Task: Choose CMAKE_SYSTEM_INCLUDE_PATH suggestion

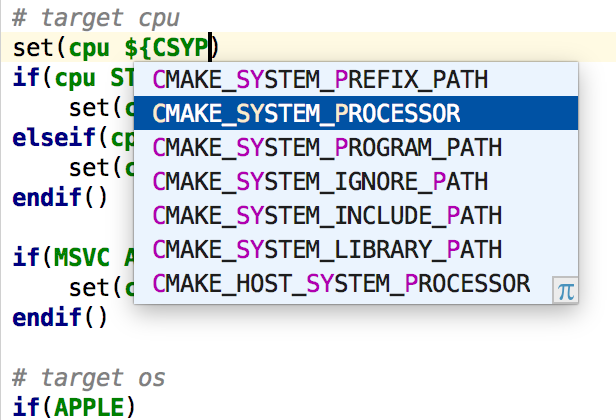Action: click(356, 215)
